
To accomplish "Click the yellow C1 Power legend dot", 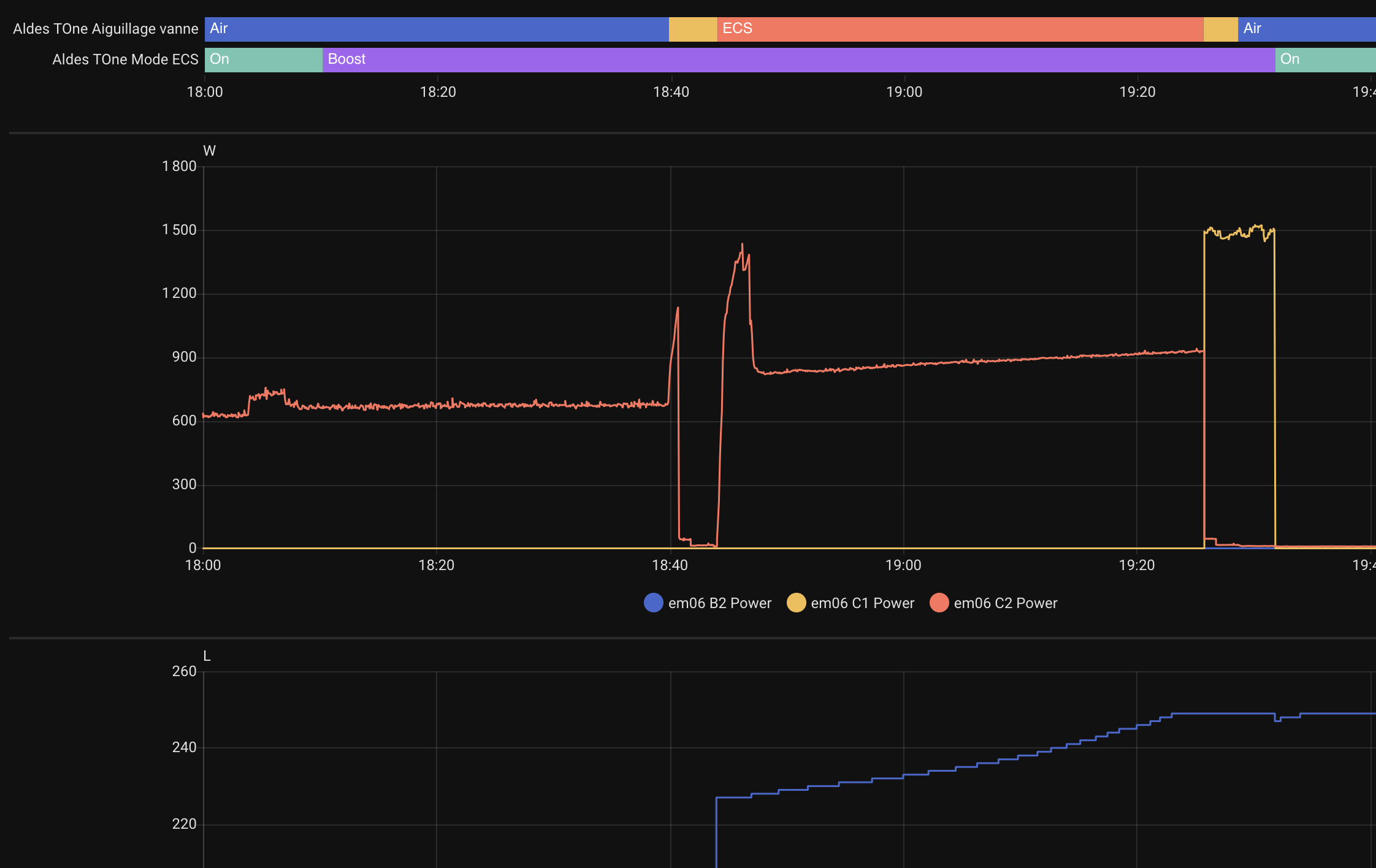I will click(x=796, y=603).
